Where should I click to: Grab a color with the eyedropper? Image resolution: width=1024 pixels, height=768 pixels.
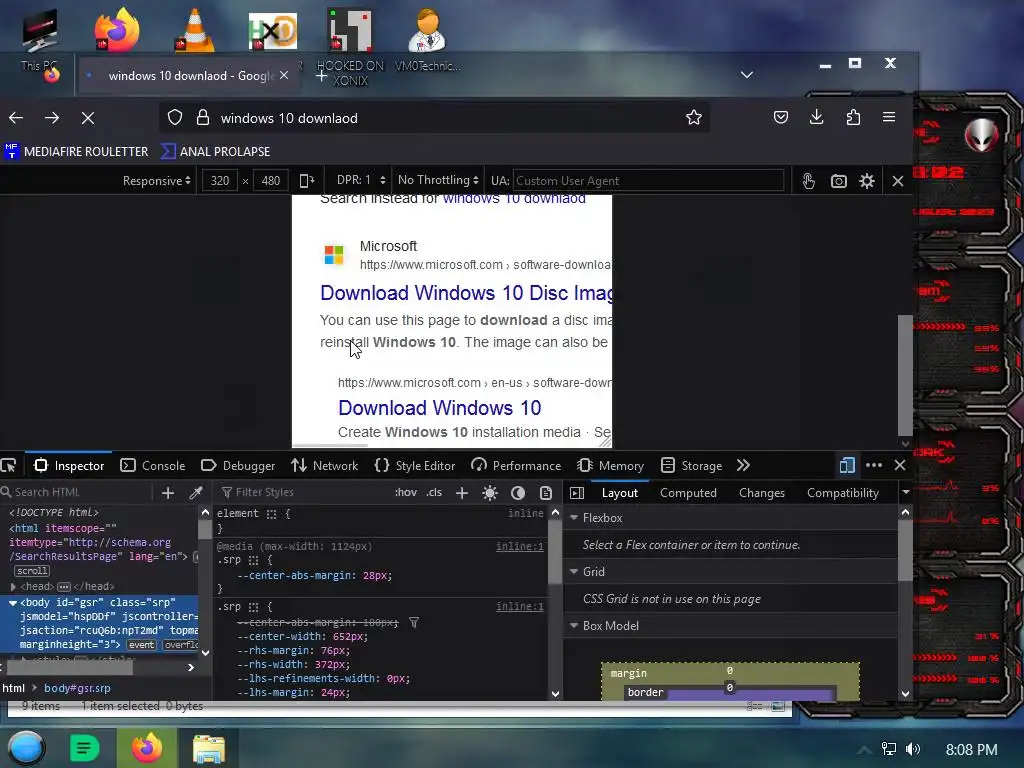[x=195, y=492]
